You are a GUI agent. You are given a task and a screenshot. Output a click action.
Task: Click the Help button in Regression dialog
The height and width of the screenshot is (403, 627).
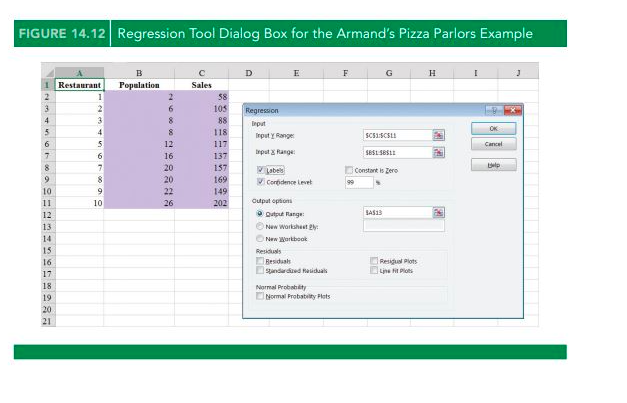coord(493,165)
